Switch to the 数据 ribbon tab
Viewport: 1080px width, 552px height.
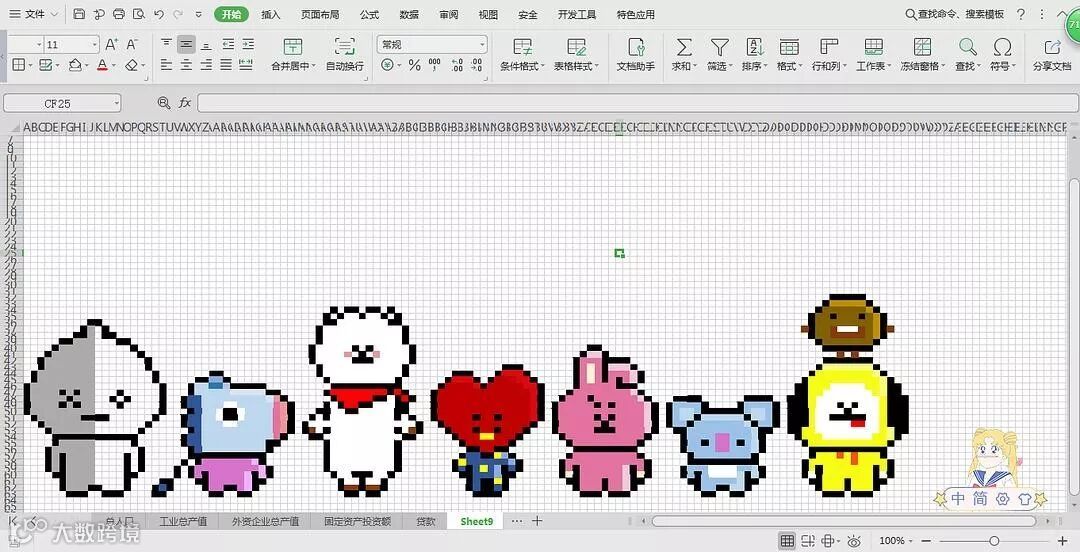click(409, 14)
